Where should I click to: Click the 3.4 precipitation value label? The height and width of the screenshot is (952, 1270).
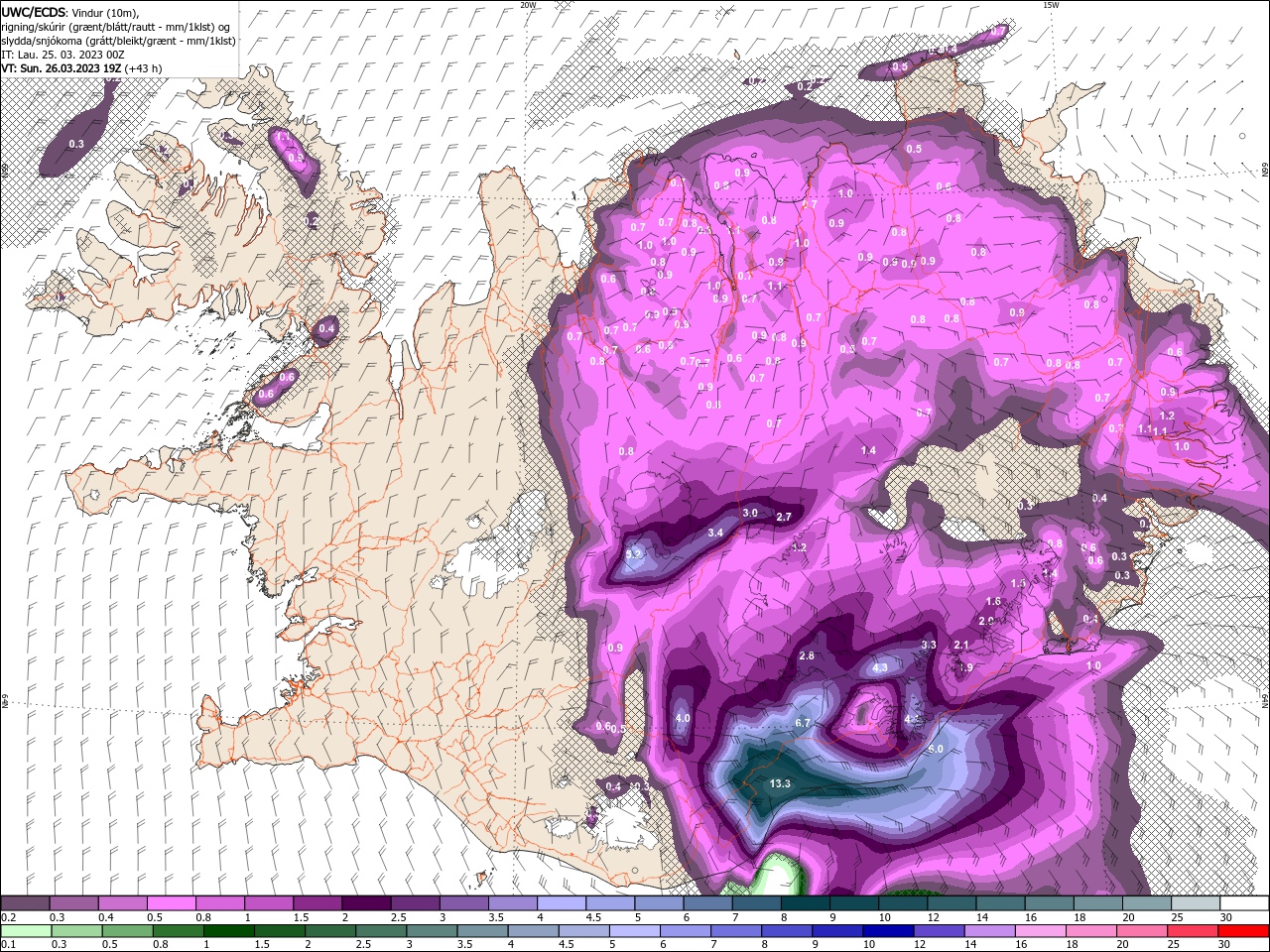point(714,533)
